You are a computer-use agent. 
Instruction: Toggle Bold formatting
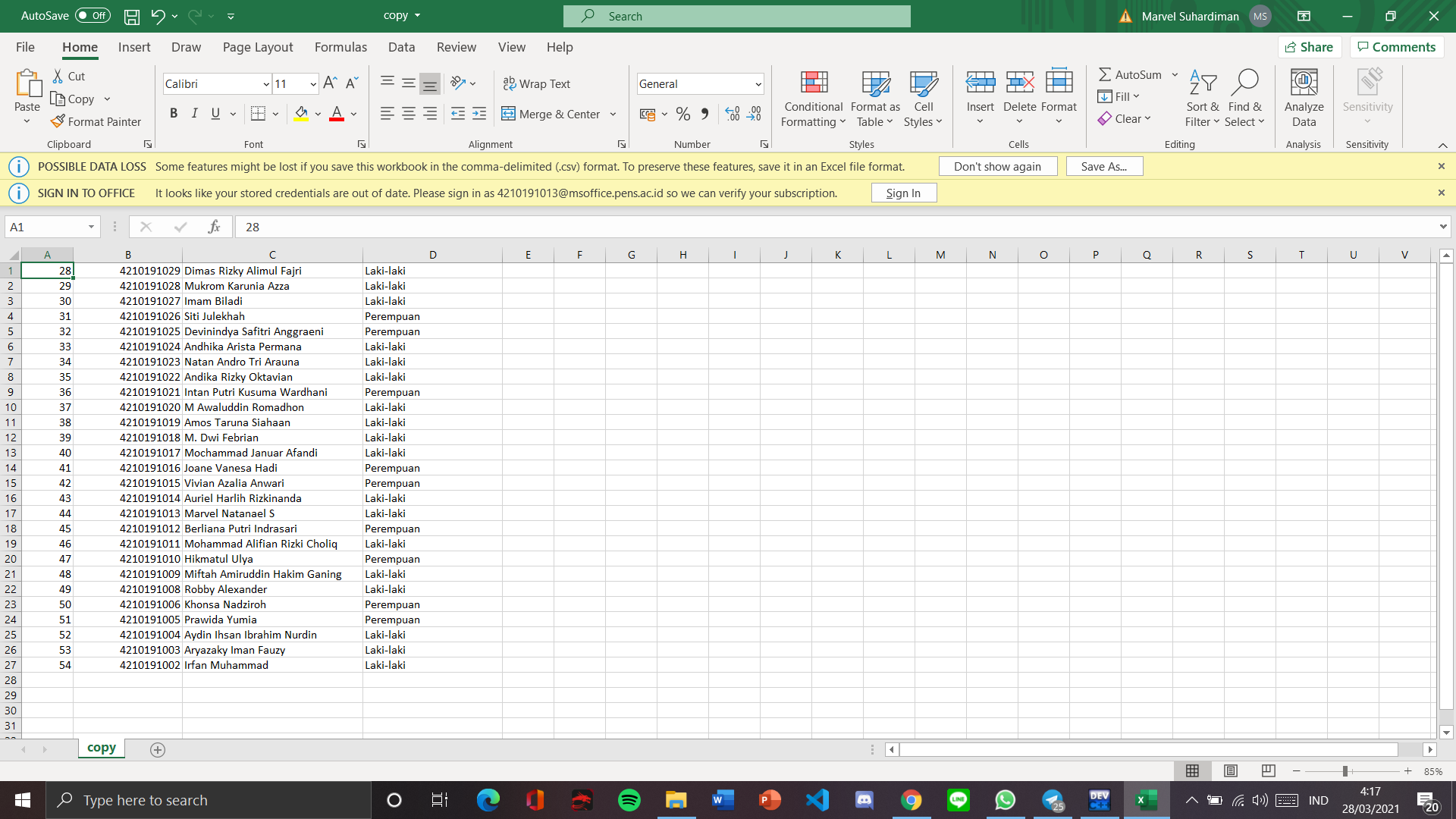tap(174, 114)
